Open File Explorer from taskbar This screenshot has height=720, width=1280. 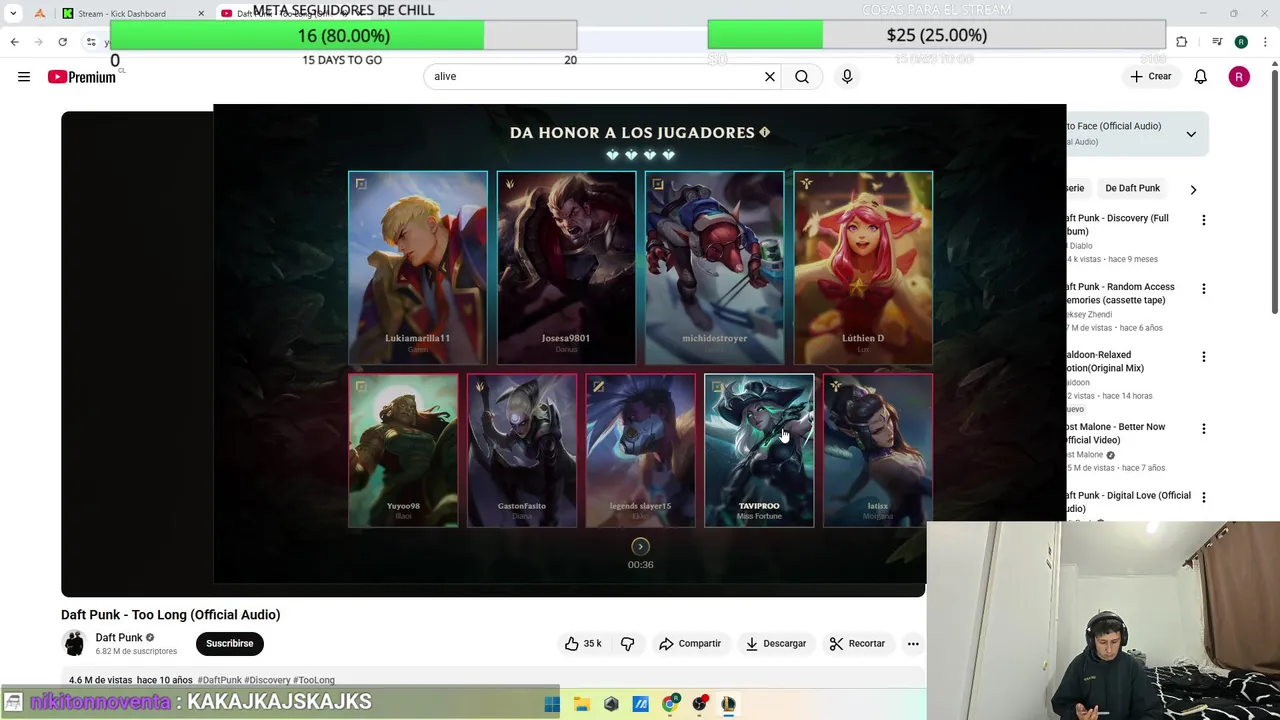tap(582, 704)
